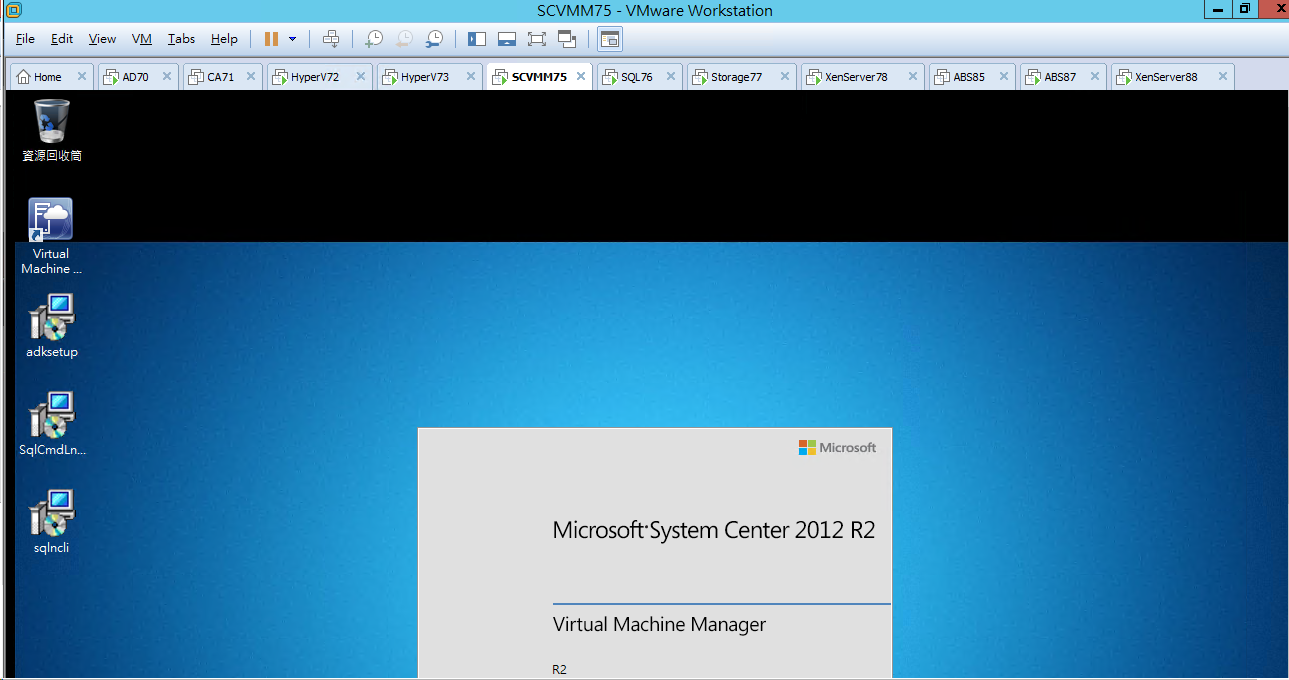The image size is (1289, 680).
Task: Select the Virtual Machine Manager console shortcut
Action: (51, 236)
